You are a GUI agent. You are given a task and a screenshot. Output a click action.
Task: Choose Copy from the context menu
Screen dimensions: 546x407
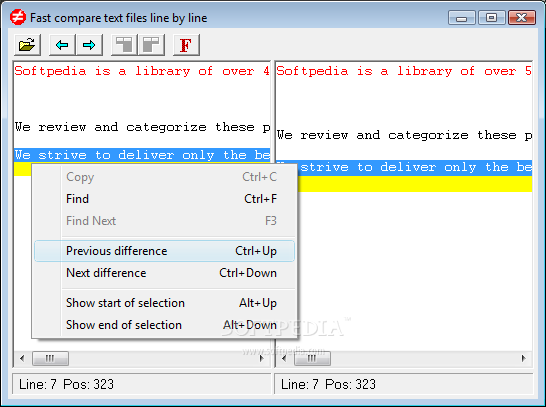tap(164, 177)
